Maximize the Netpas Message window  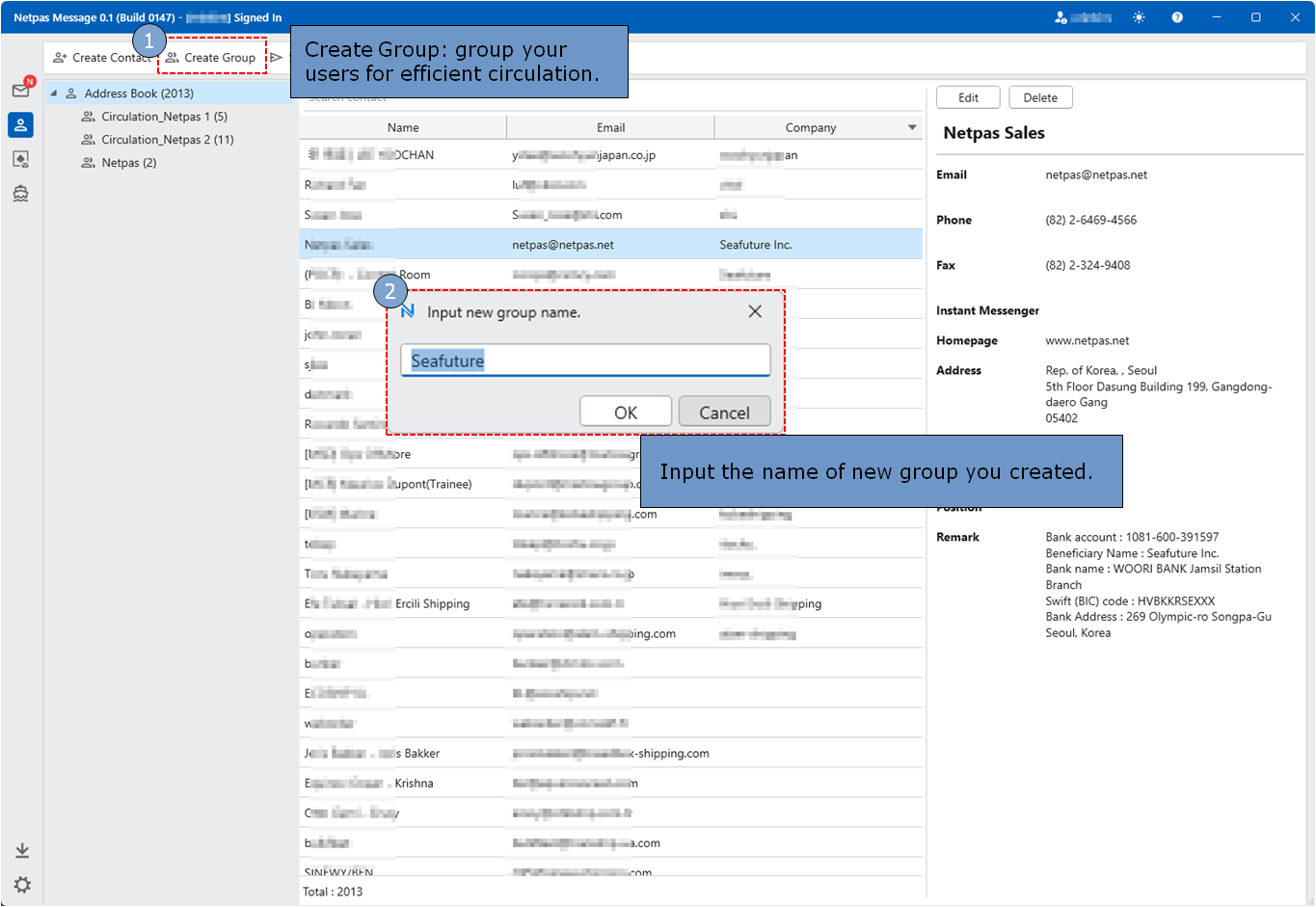point(1256,17)
